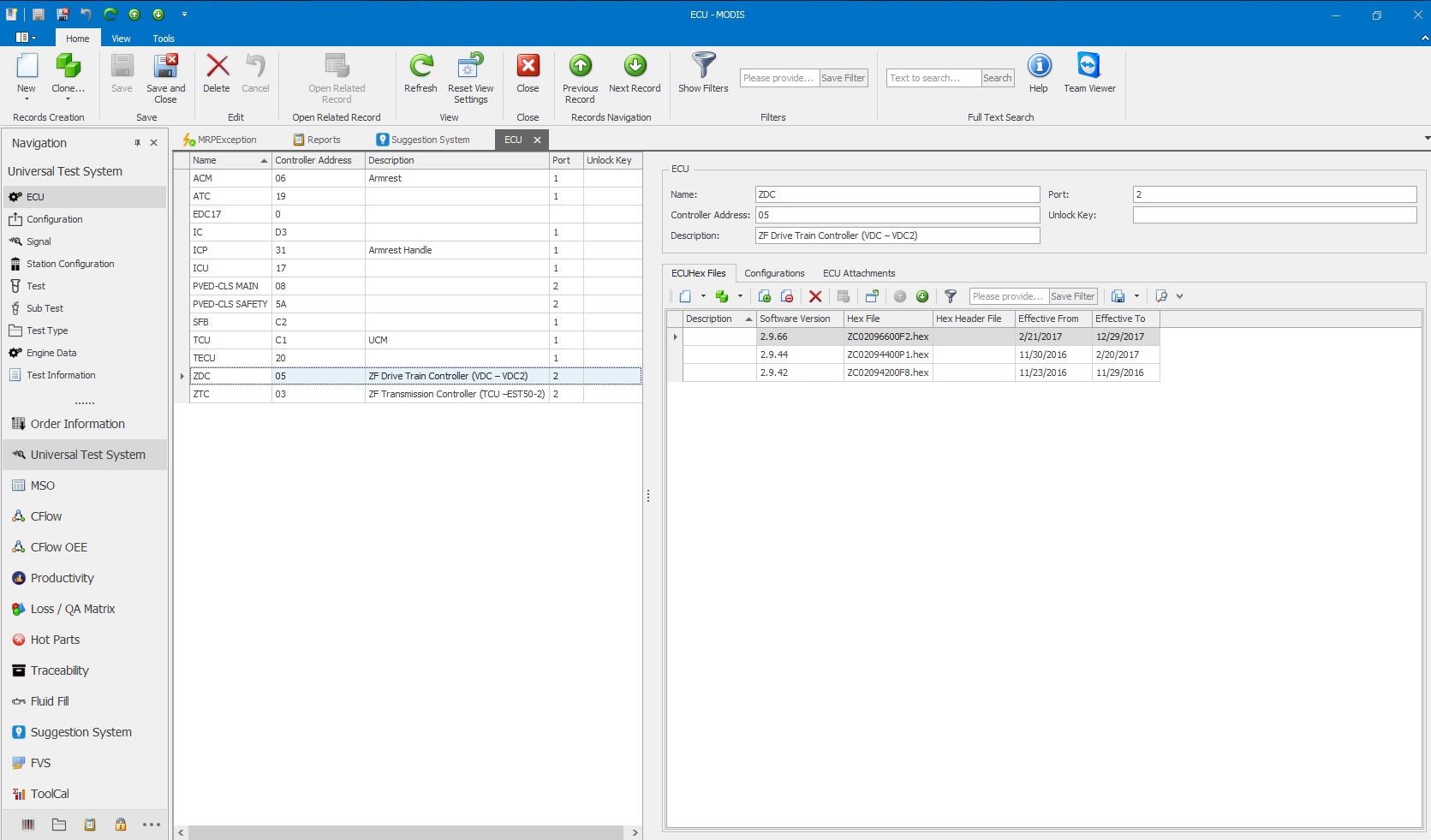Image resolution: width=1431 pixels, height=840 pixels.
Task: Click Save and Close in the ribbon
Action: [165, 77]
